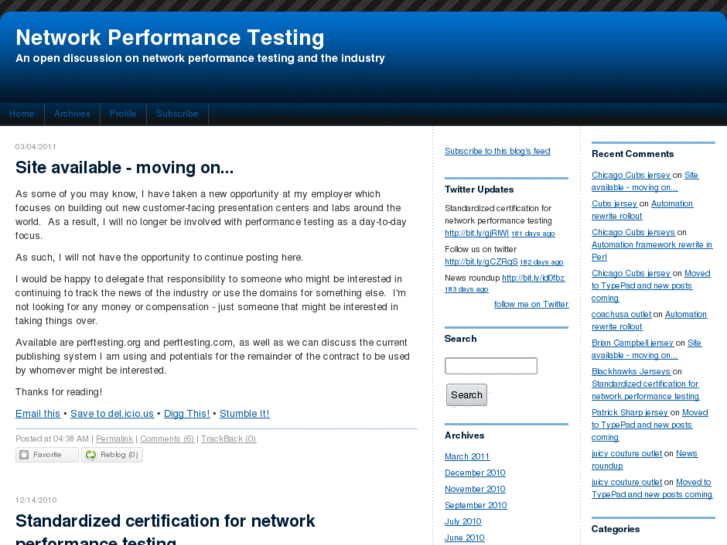Open 'Moved to TypePad and new posts coming' bottom link
This screenshot has height=545, width=727.
652,488
